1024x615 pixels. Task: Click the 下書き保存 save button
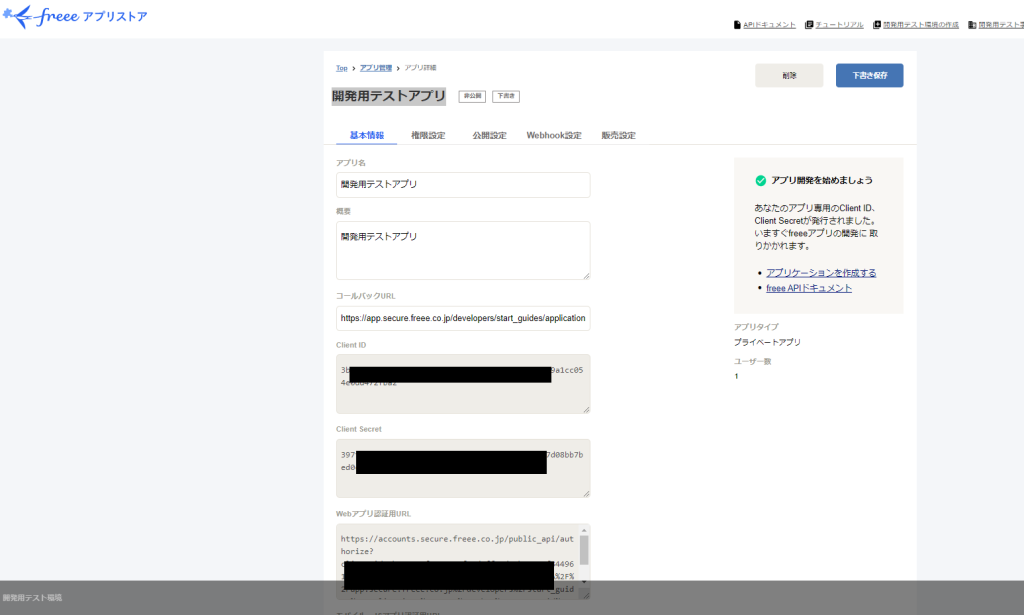(869, 75)
